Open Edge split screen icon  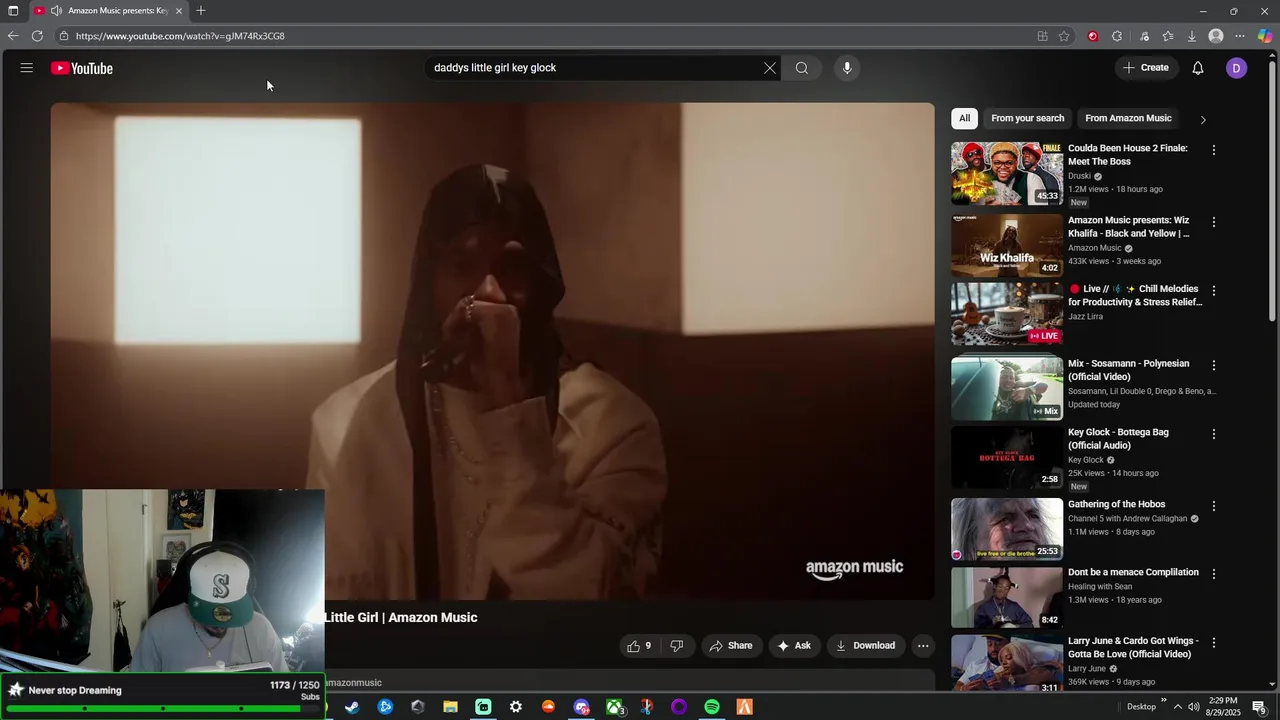tap(1042, 36)
